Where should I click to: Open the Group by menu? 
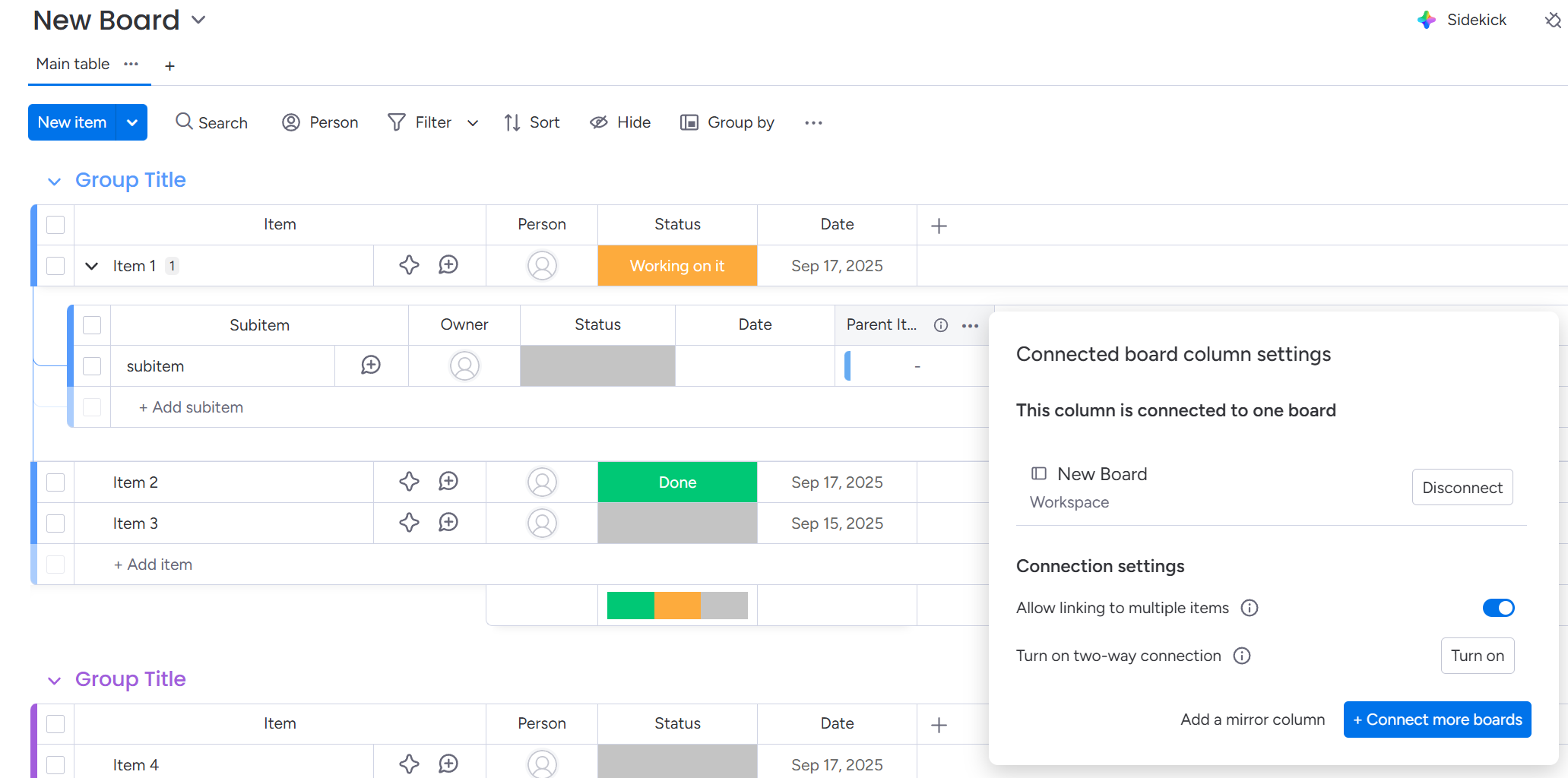pos(727,122)
